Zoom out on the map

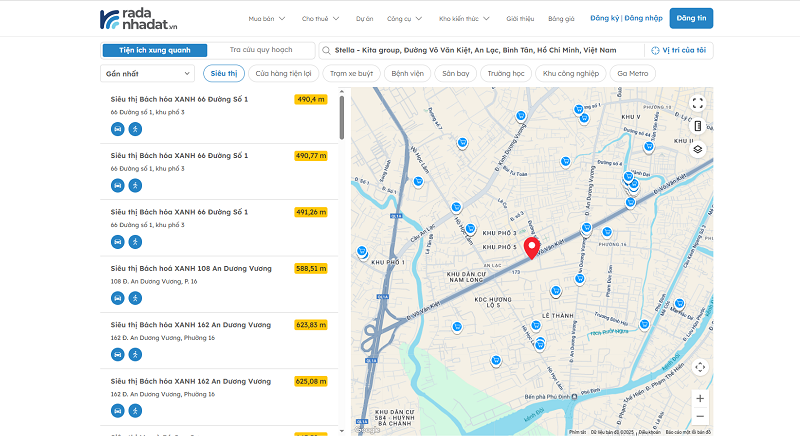point(700,416)
